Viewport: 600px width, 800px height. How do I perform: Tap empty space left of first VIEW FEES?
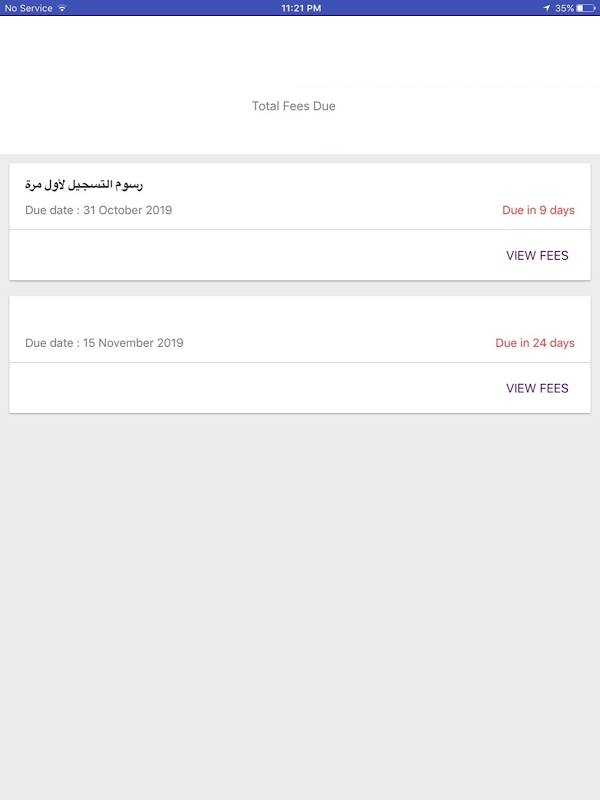click(x=250, y=255)
